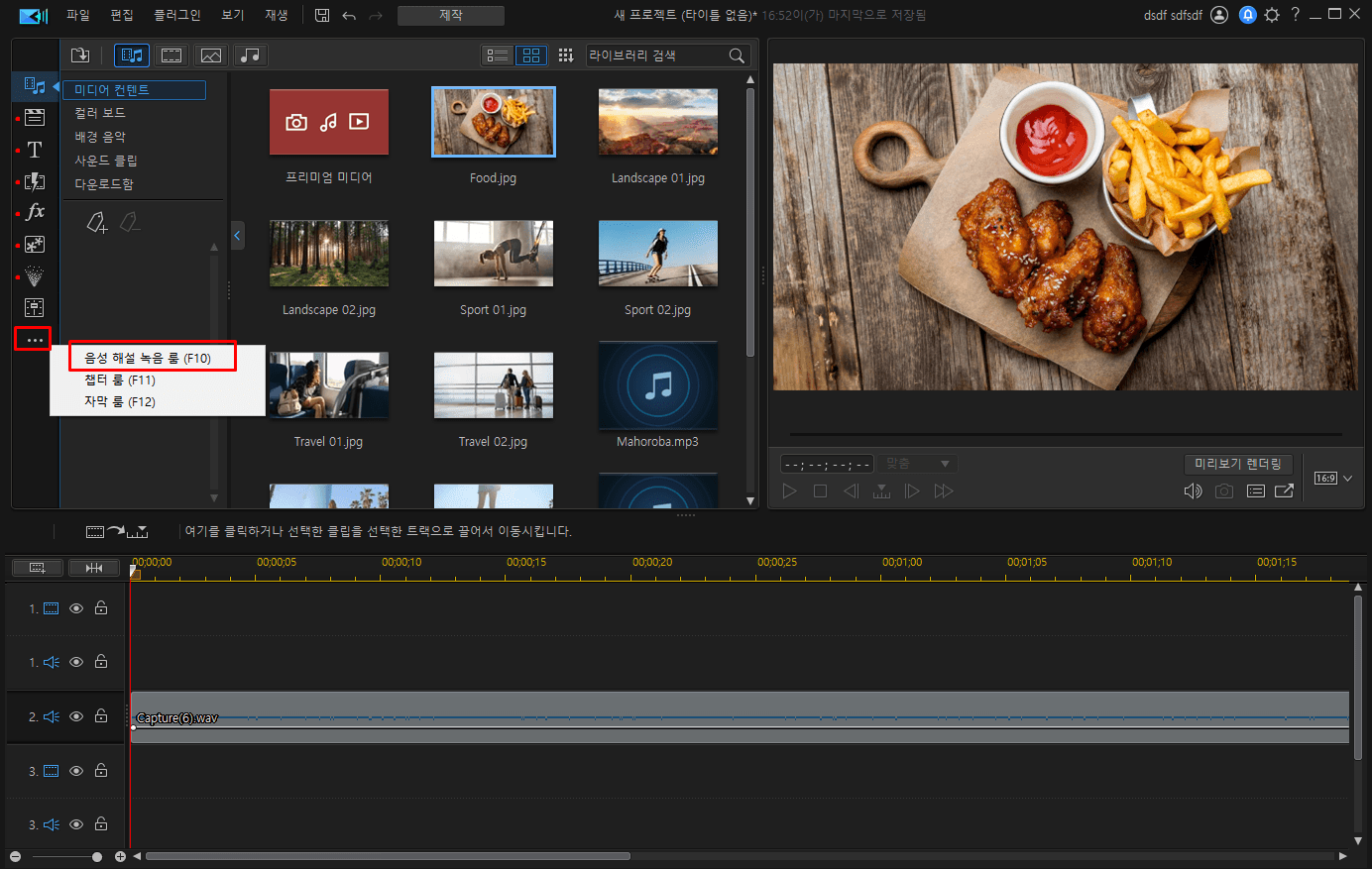
Task: Switch library to large icon grid view
Action: coord(531,55)
